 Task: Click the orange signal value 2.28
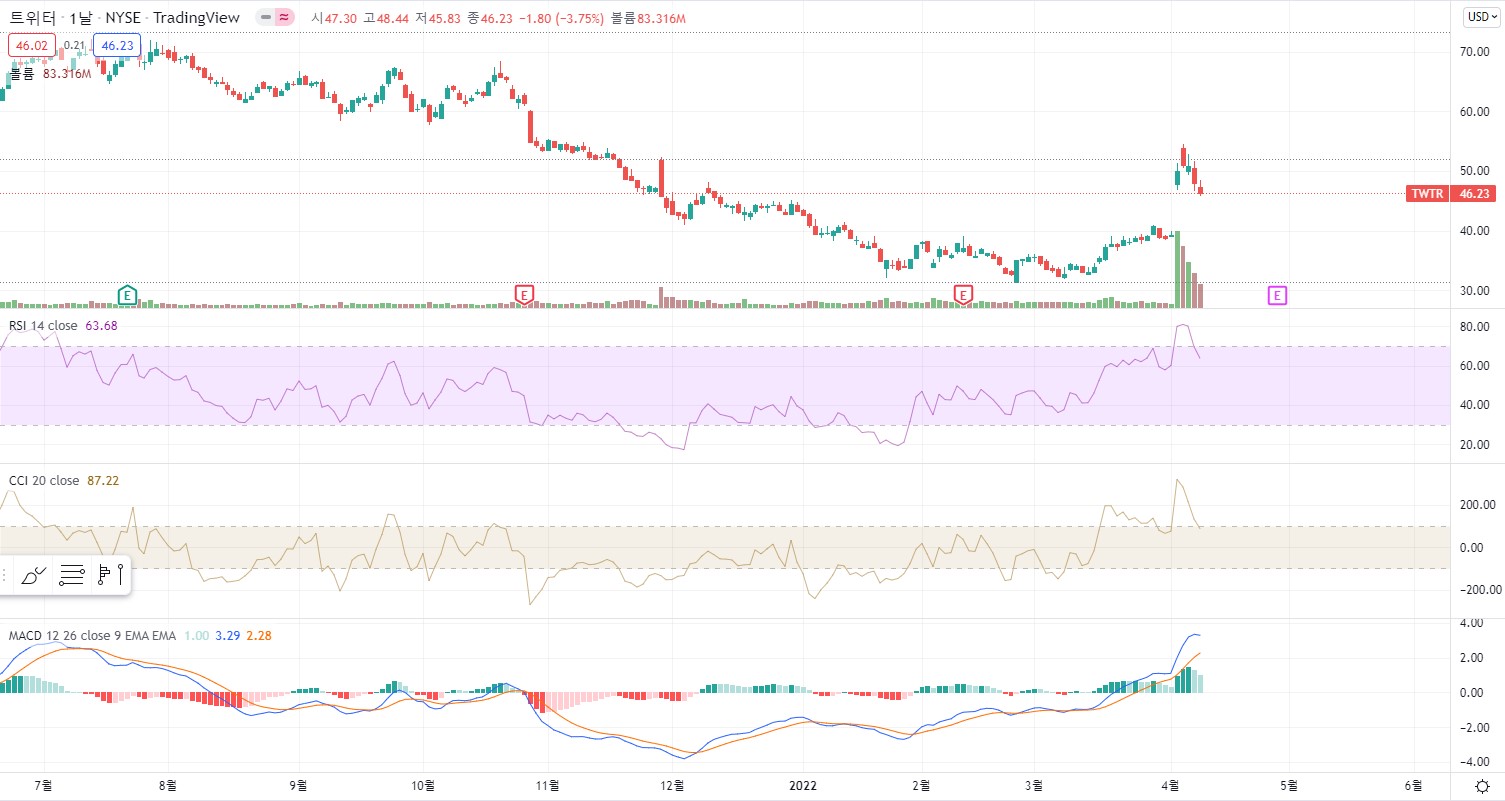[258, 635]
